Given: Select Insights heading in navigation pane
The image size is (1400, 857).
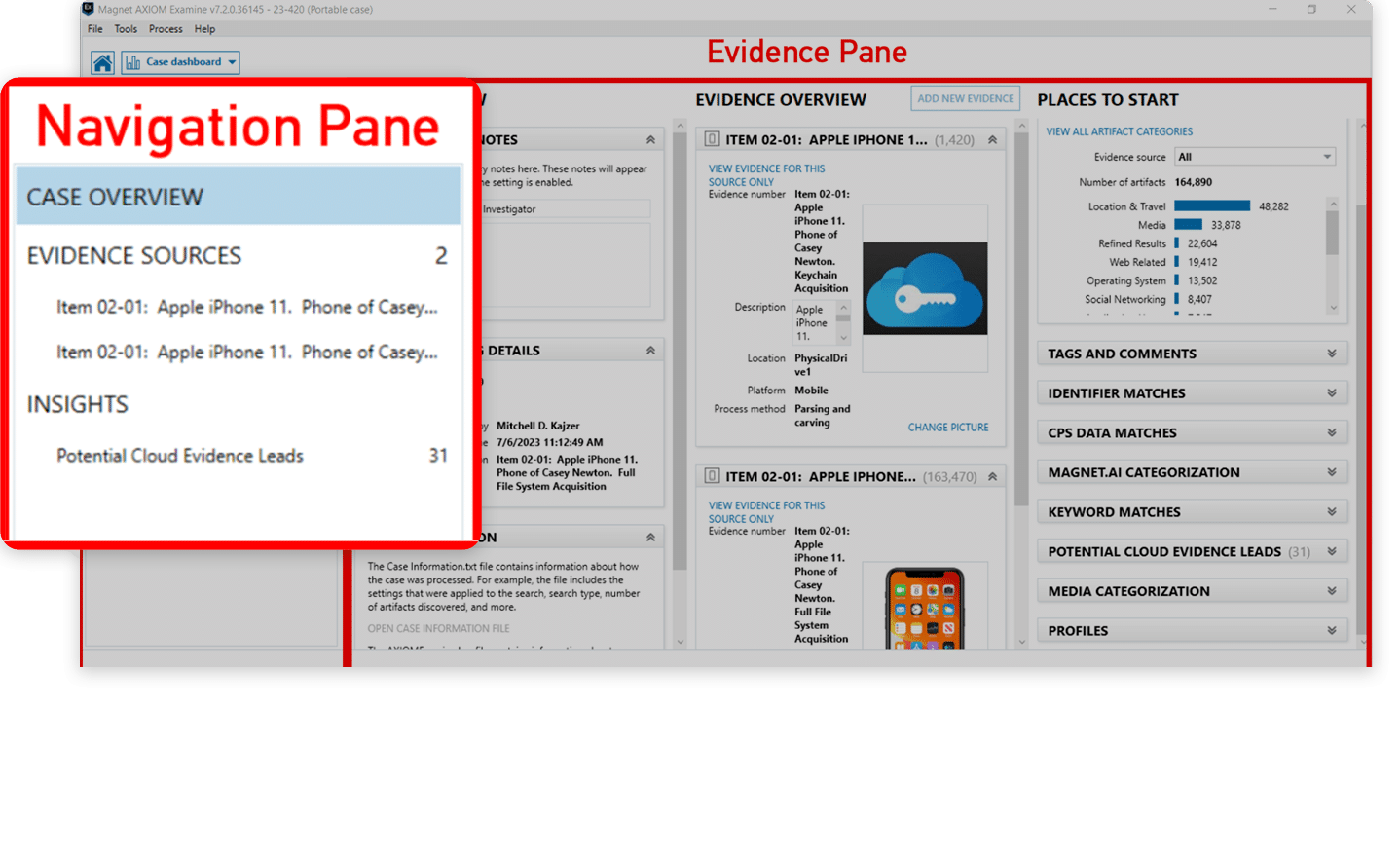Looking at the screenshot, I should (x=78, y=404).
